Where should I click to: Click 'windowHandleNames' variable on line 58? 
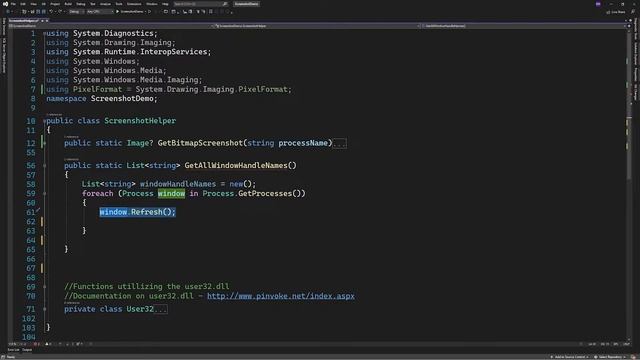pos(178,184)
